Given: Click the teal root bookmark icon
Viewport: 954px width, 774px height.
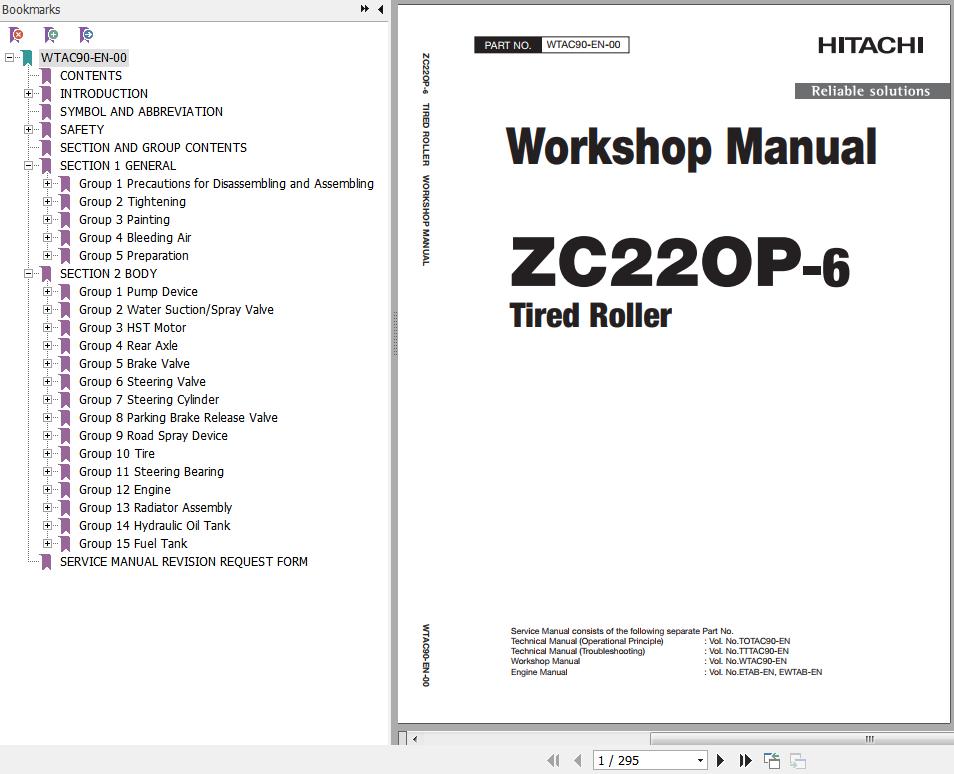Looking at the screenshot, I should click(27, 58).
